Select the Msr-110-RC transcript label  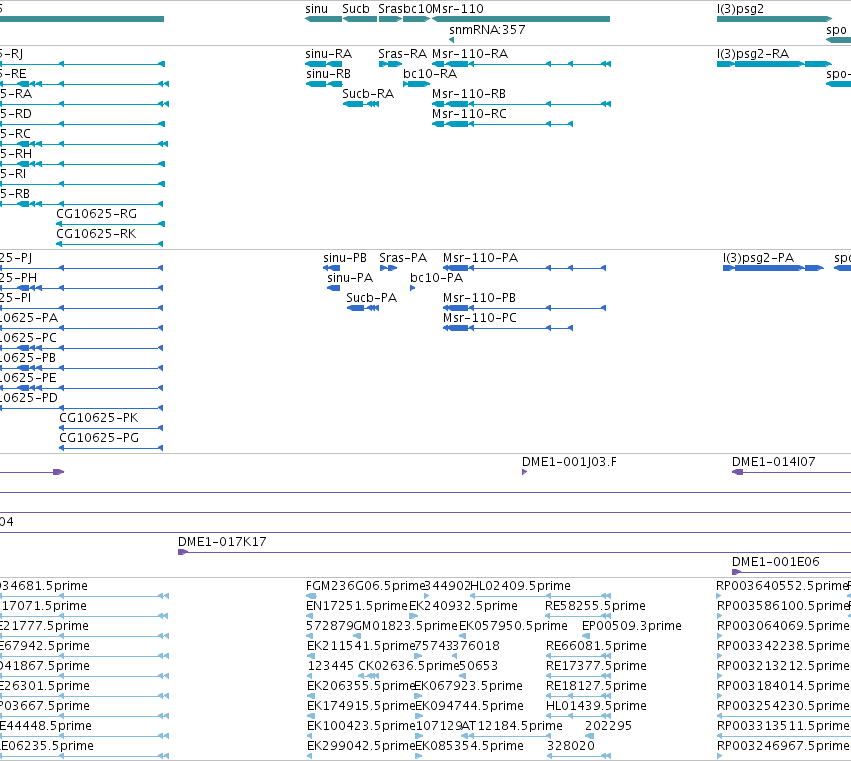pyautogui.click(x=469, y=114)
